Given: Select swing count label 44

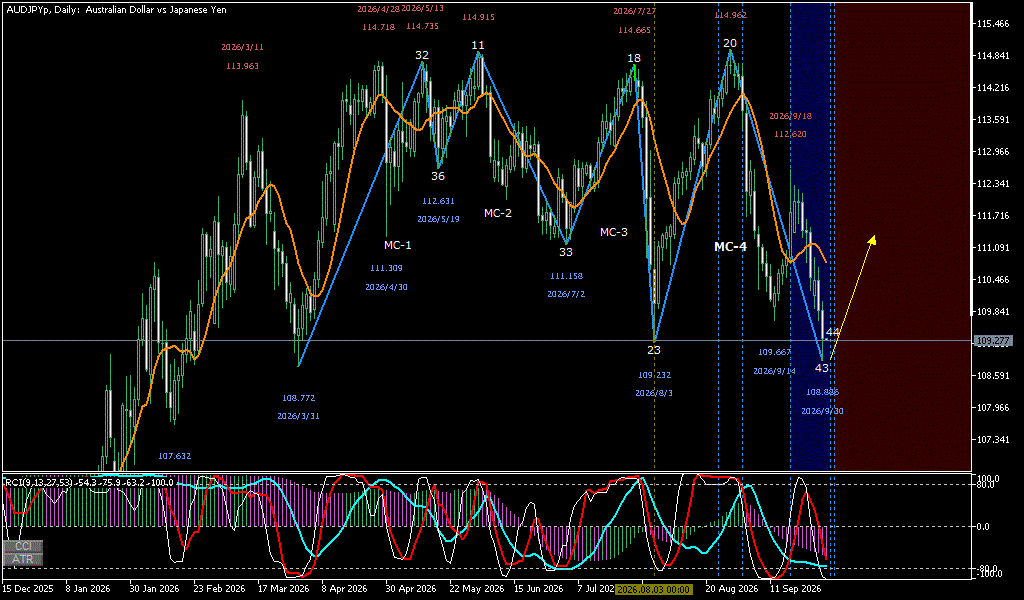Looking at the screenshot, I should coord(833,332).
